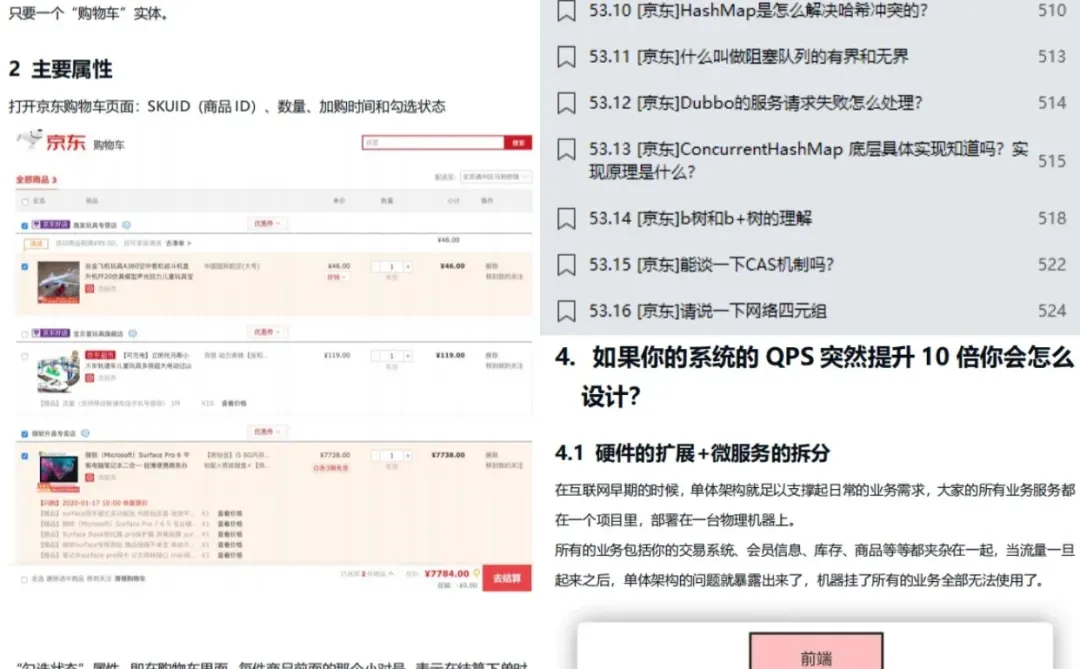Screen dimensions: 1080x669
Task: Click the red 去结算 checkout button
Action: click(x=507, y=577)
